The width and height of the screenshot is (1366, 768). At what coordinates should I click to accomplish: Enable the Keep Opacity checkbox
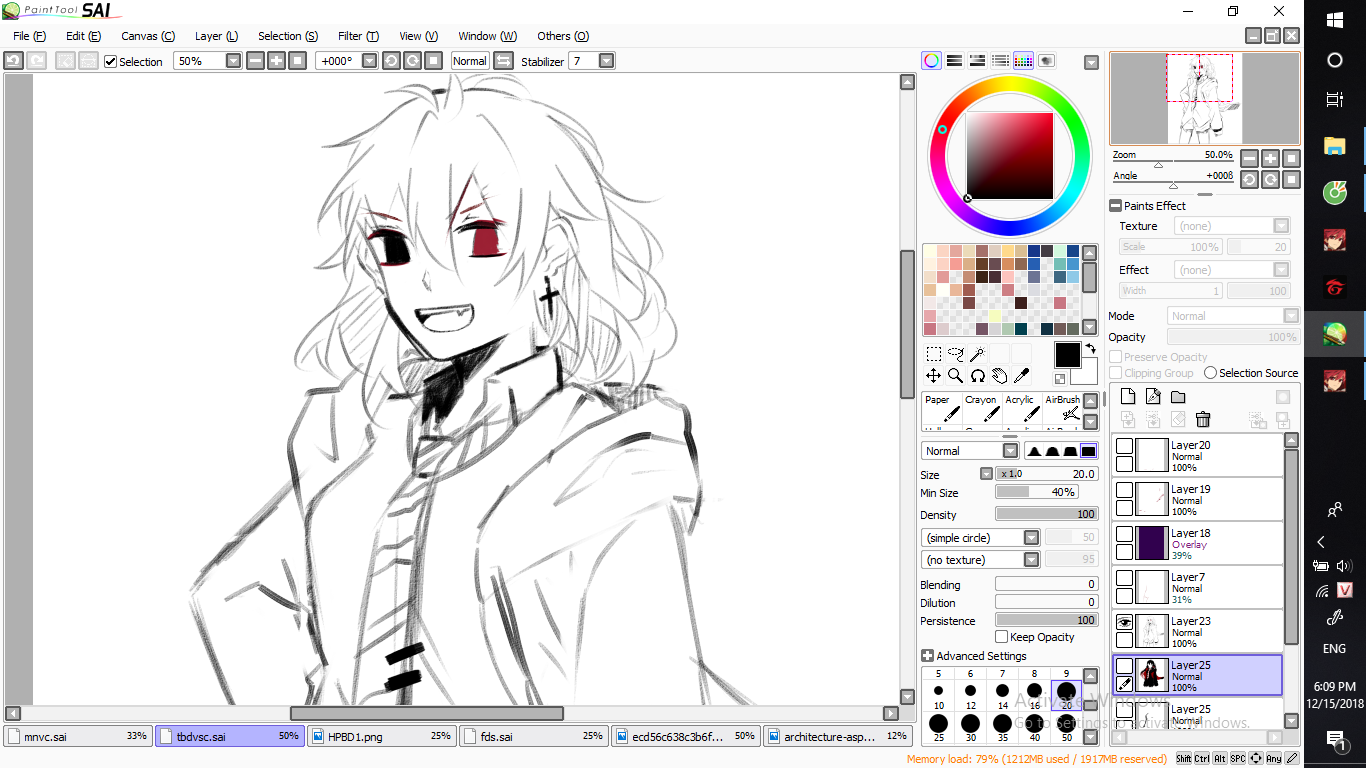tap(1001, 637)
